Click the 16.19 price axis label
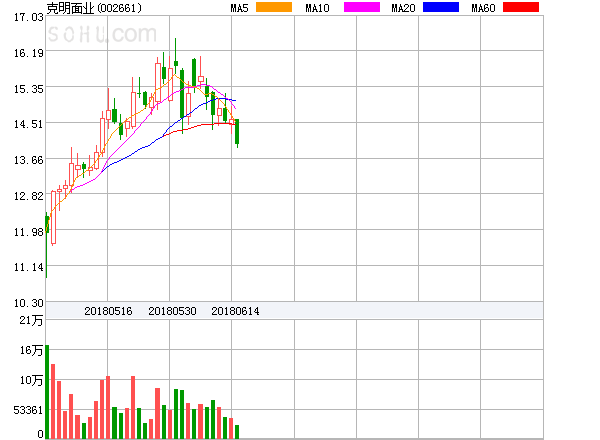The height and width of the screenshot is (440, 600). point(29,53)
